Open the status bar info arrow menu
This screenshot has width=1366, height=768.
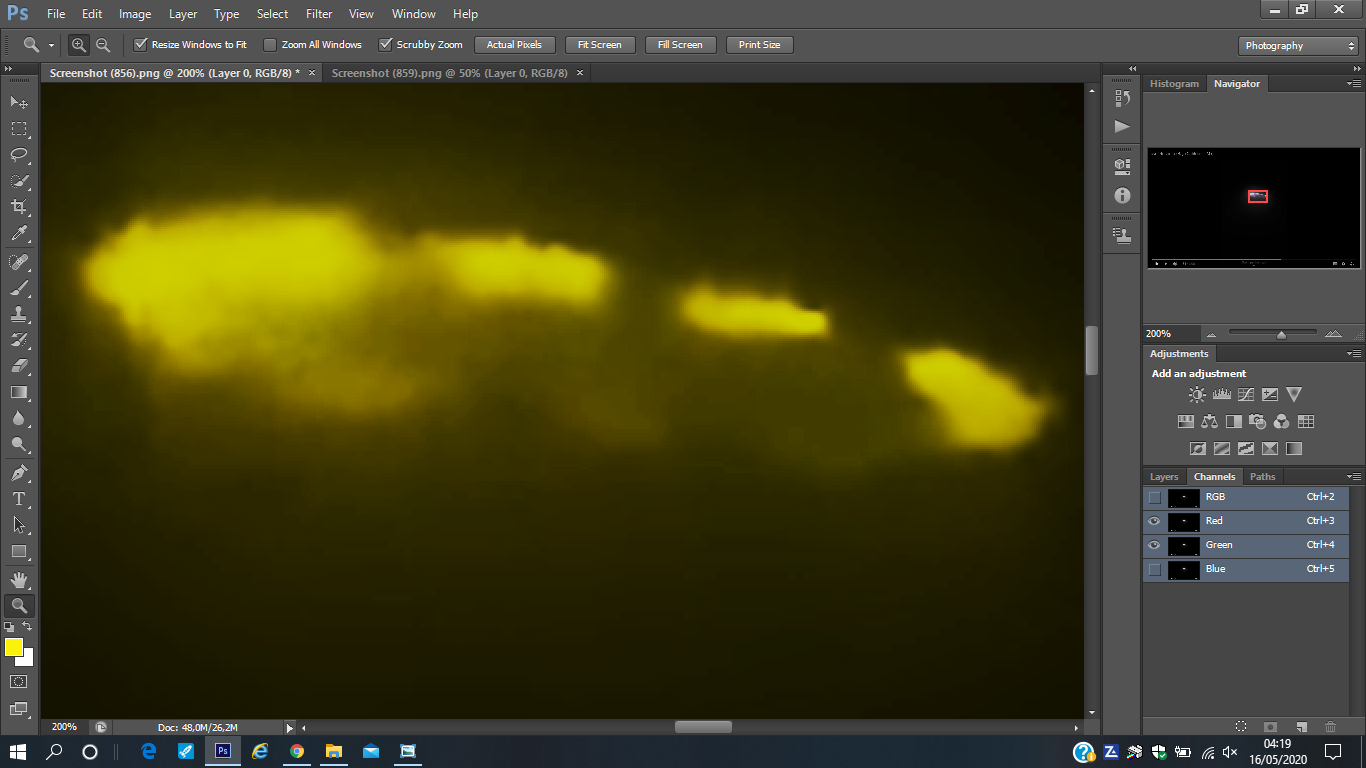click(290, 728)
